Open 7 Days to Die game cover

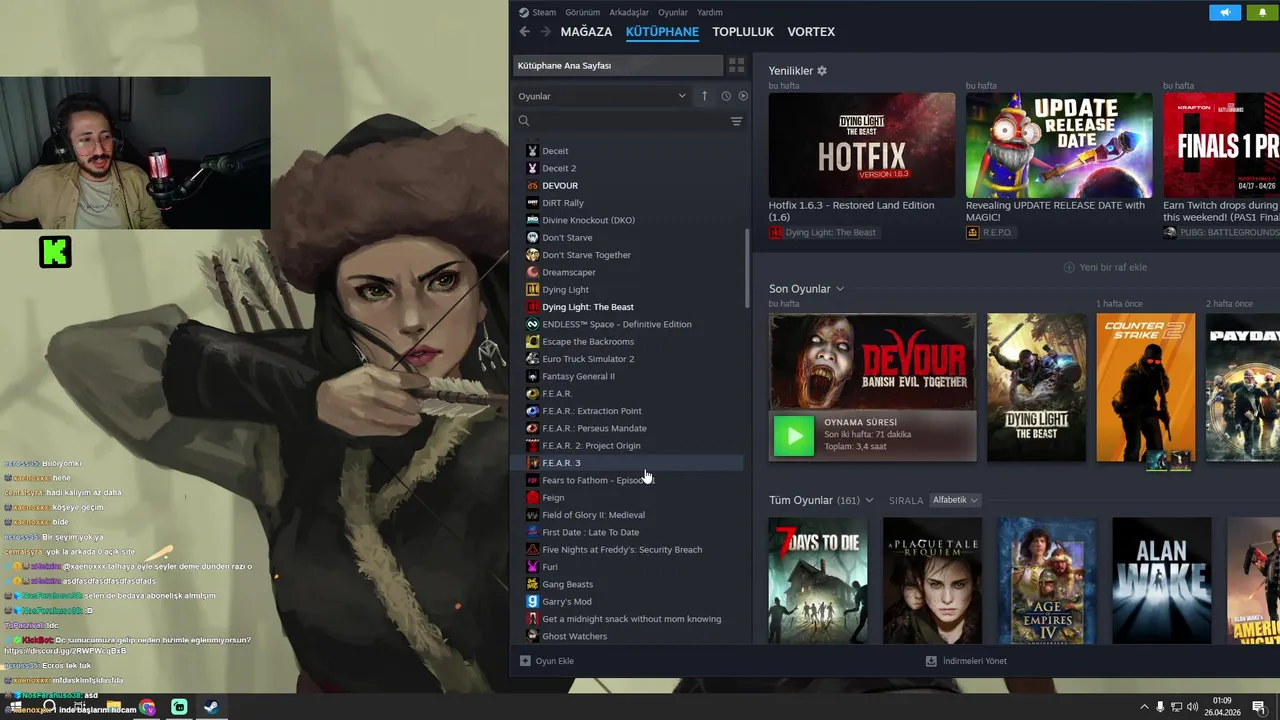click(818, 580)
